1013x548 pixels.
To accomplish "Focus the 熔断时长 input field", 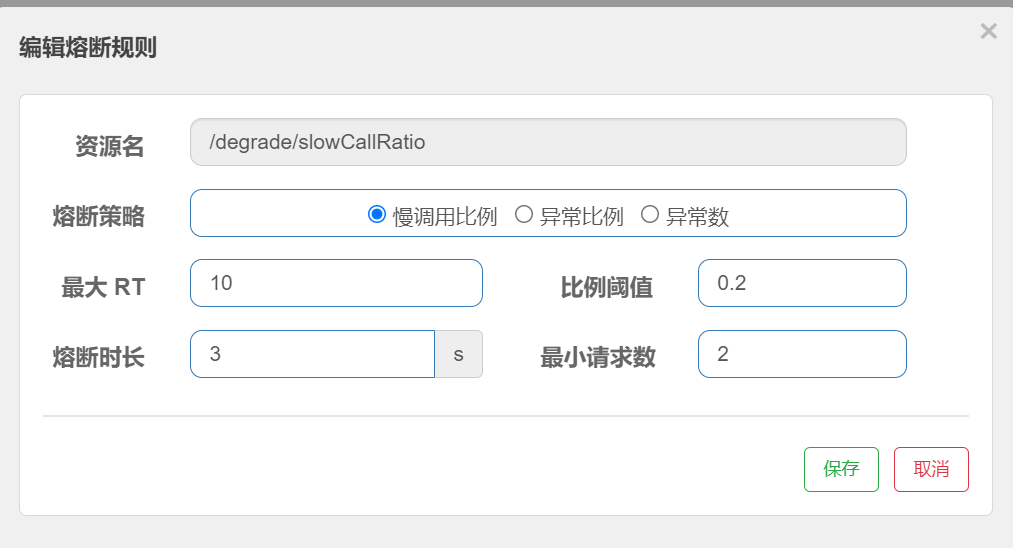I will point(312,354).
